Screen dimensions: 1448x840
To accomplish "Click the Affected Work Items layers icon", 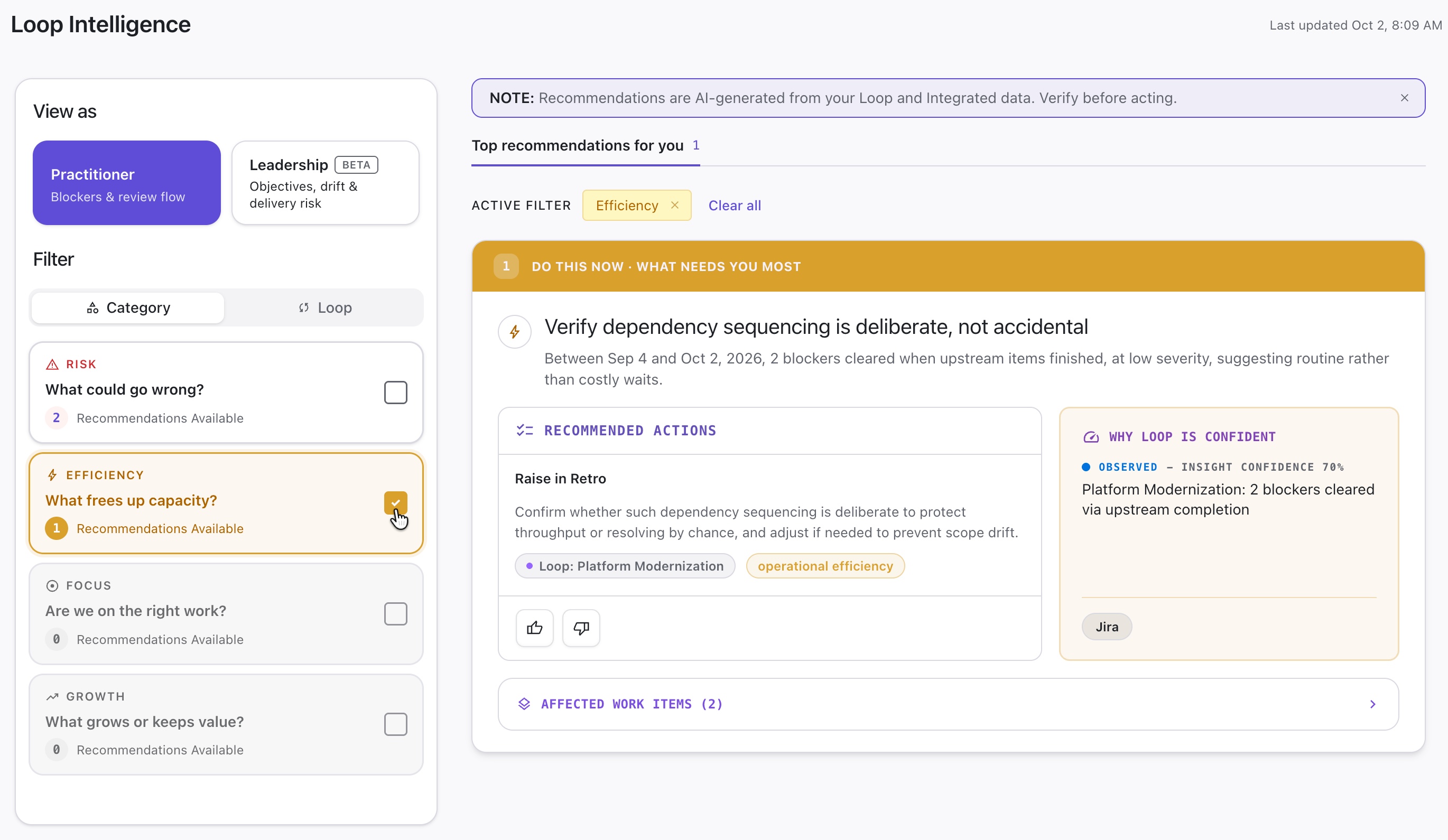I will [x=524, y=704].
